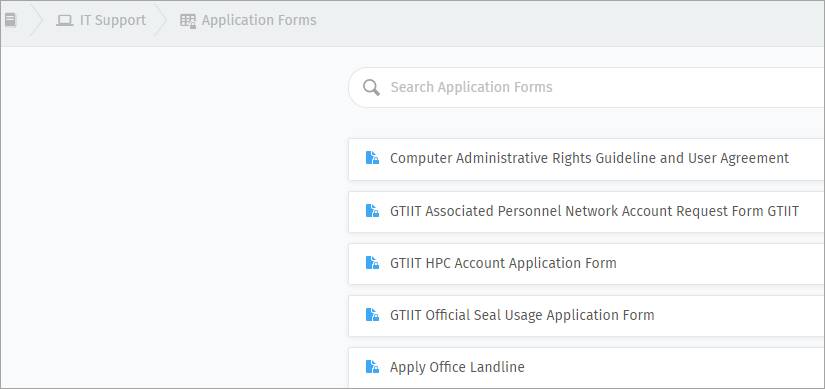Click document icon for HPC Account Application
This screenshot has width=825, height=389.
pos(372,262)
